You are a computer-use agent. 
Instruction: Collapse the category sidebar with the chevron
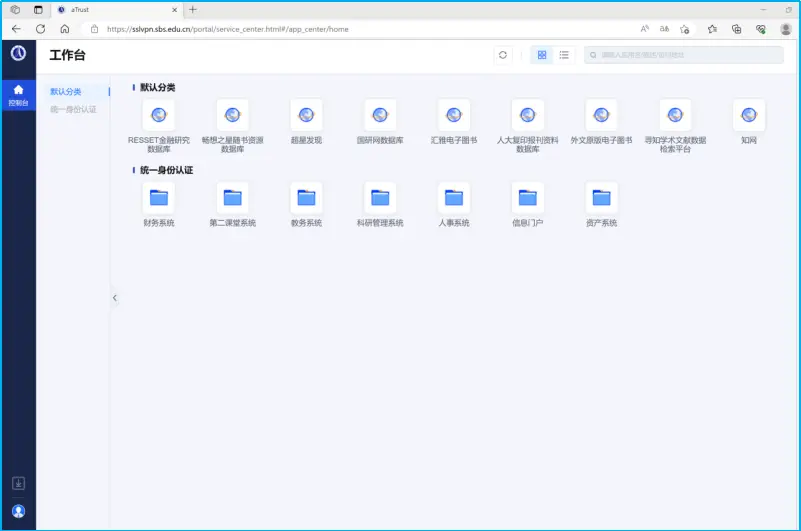coord(114,297)
